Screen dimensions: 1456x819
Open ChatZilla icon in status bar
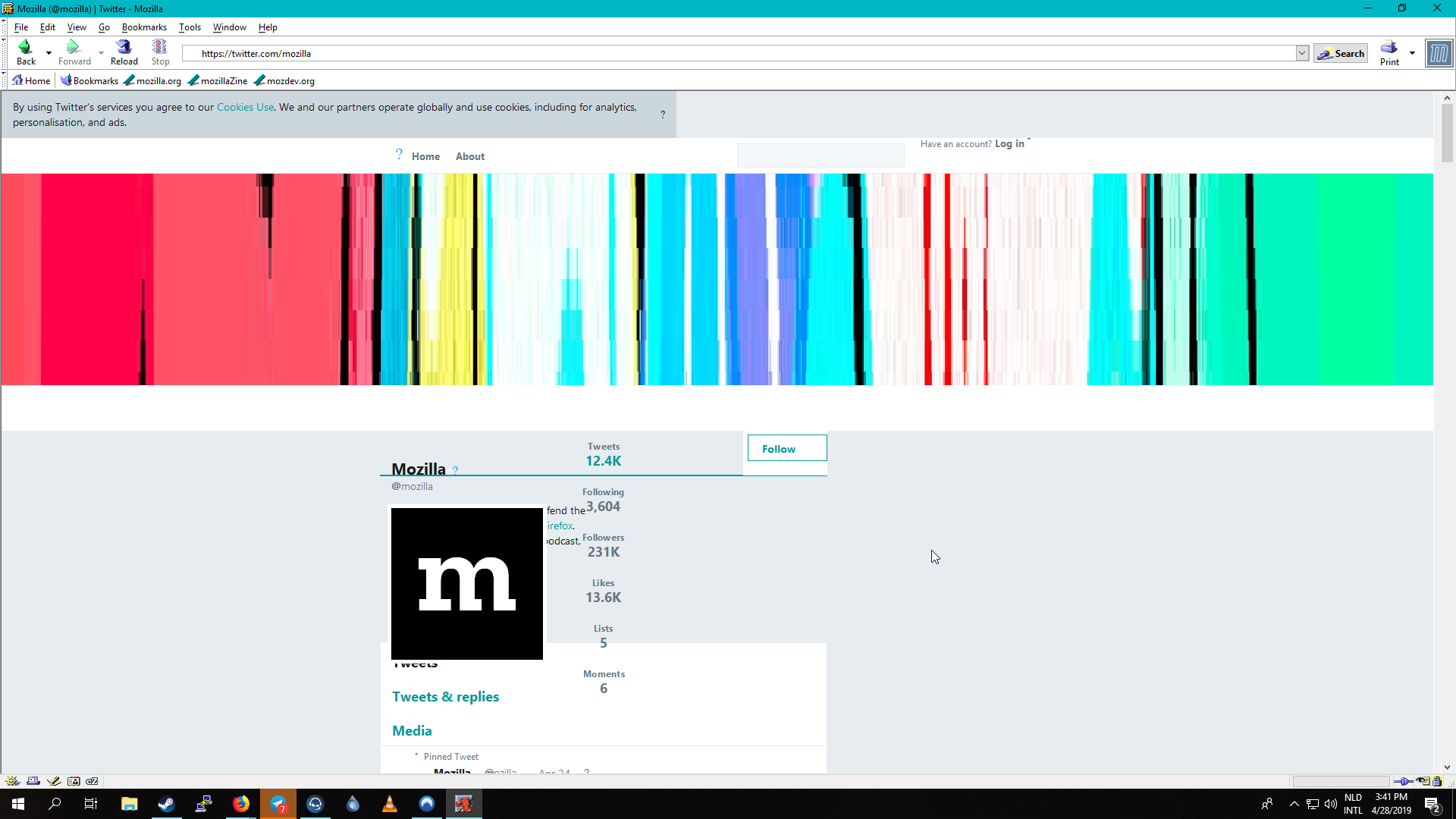(x=93, y=781)
